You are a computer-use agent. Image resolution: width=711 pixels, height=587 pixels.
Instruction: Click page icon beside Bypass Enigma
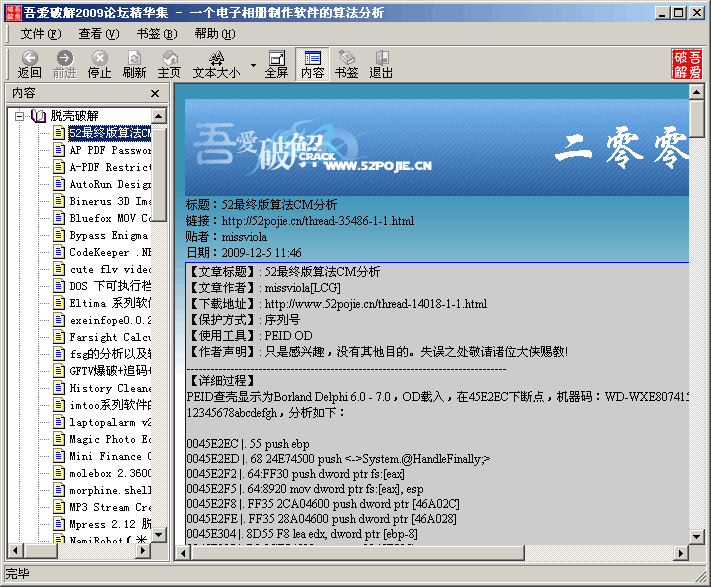point(59,235)
